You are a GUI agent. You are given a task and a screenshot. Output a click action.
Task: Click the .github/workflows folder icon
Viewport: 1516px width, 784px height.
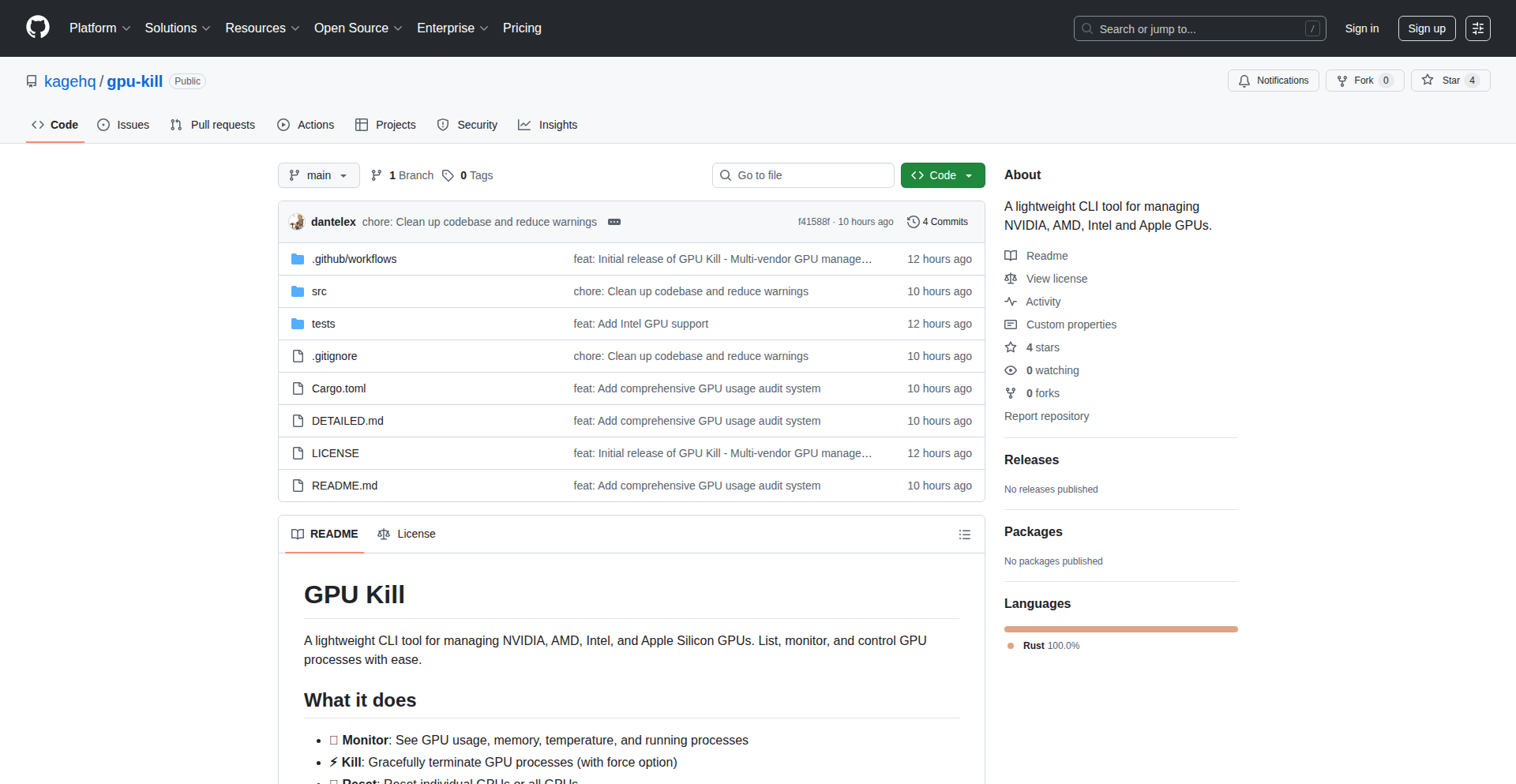[x=298, y=259]
